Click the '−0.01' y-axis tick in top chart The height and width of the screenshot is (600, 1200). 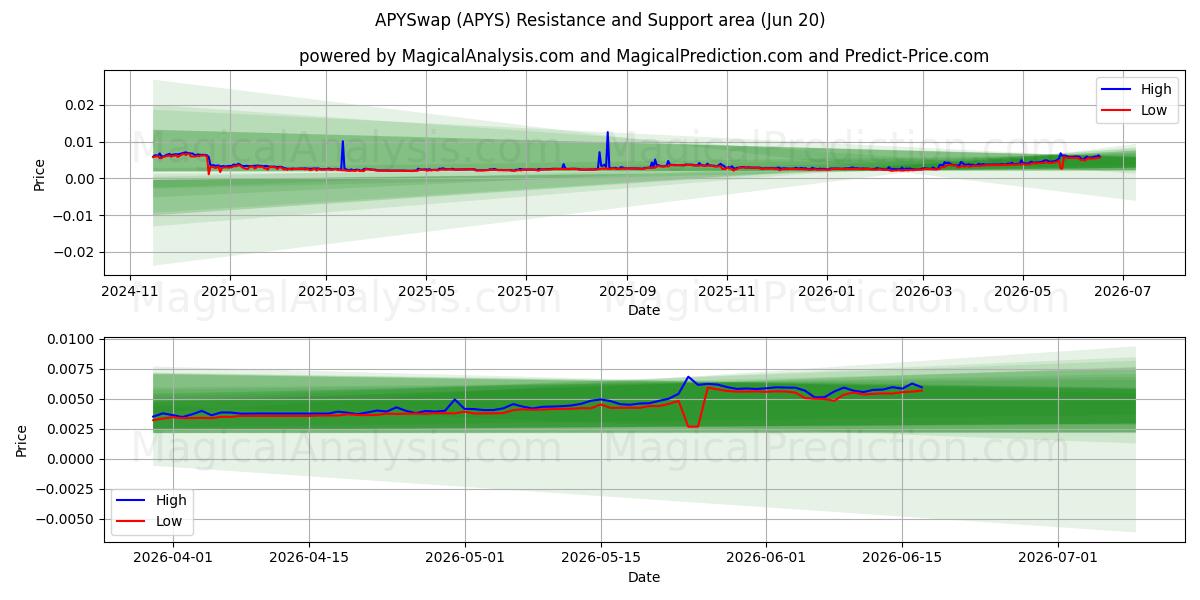pyautogui.click(x=74, y=215)
